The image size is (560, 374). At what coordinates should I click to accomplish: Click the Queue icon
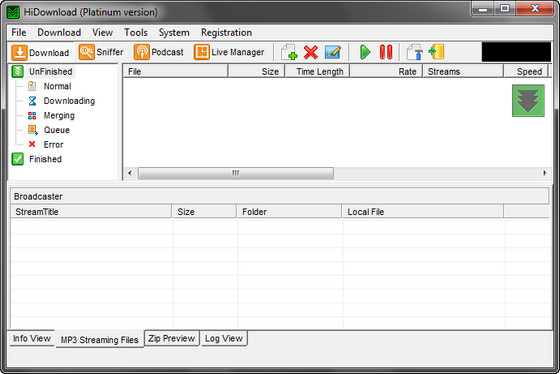point(32,130)
